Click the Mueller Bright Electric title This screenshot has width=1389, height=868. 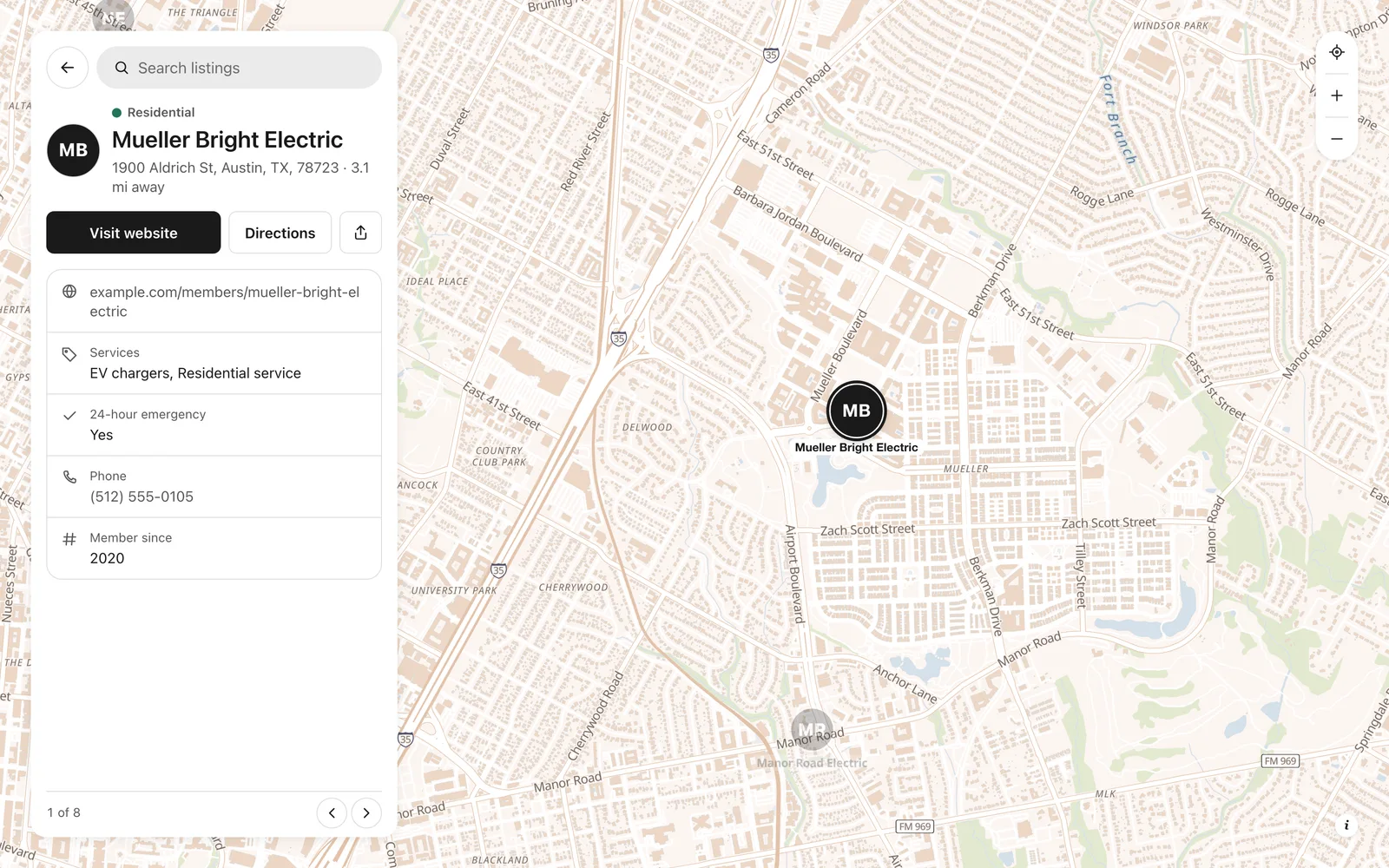227,140
